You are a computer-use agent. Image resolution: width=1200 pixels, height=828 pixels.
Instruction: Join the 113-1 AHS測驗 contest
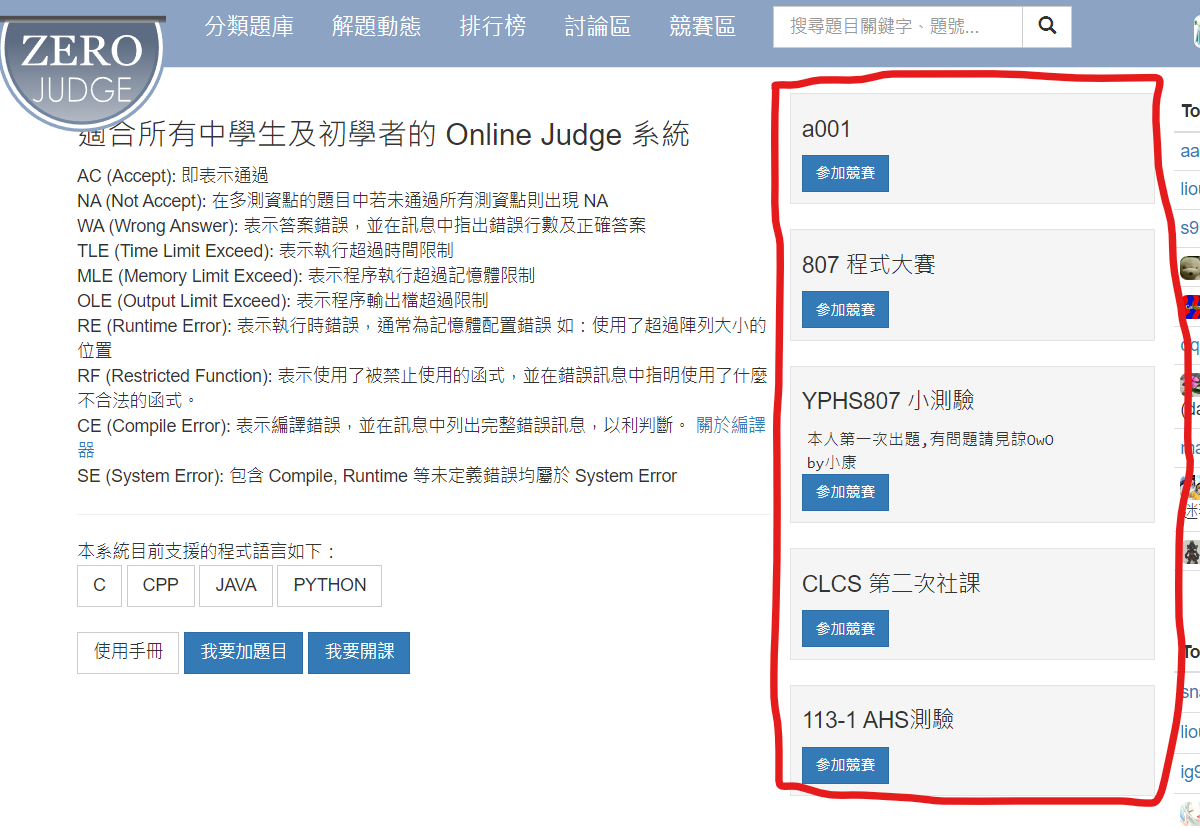coord(845,765)
